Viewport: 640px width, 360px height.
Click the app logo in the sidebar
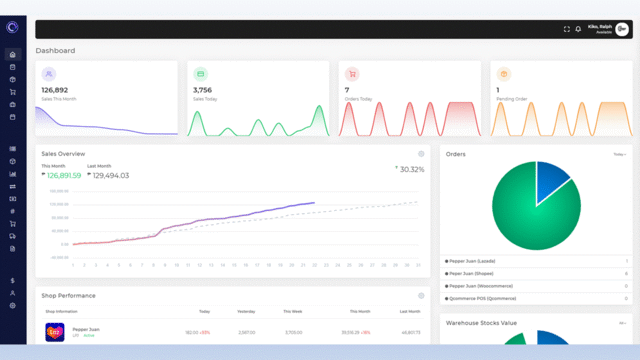coord(12,27)
